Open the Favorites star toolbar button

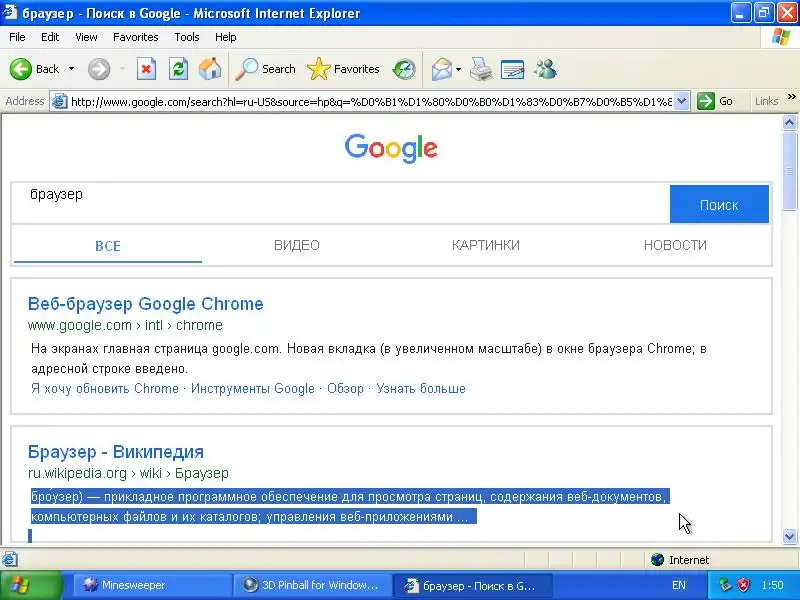click(x=343, y=69)
